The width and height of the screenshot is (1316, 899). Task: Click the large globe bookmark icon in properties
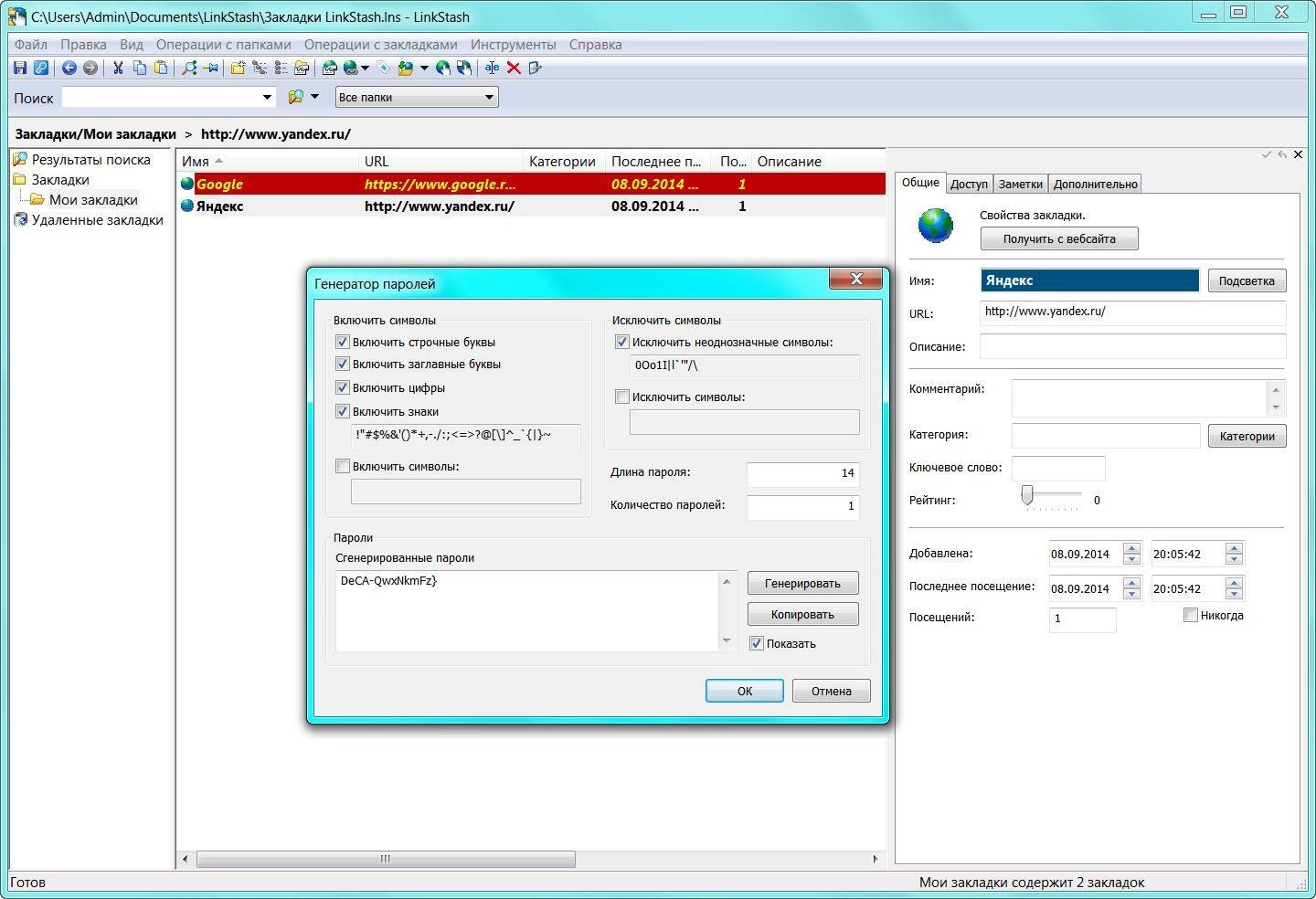tap(936, 226)
